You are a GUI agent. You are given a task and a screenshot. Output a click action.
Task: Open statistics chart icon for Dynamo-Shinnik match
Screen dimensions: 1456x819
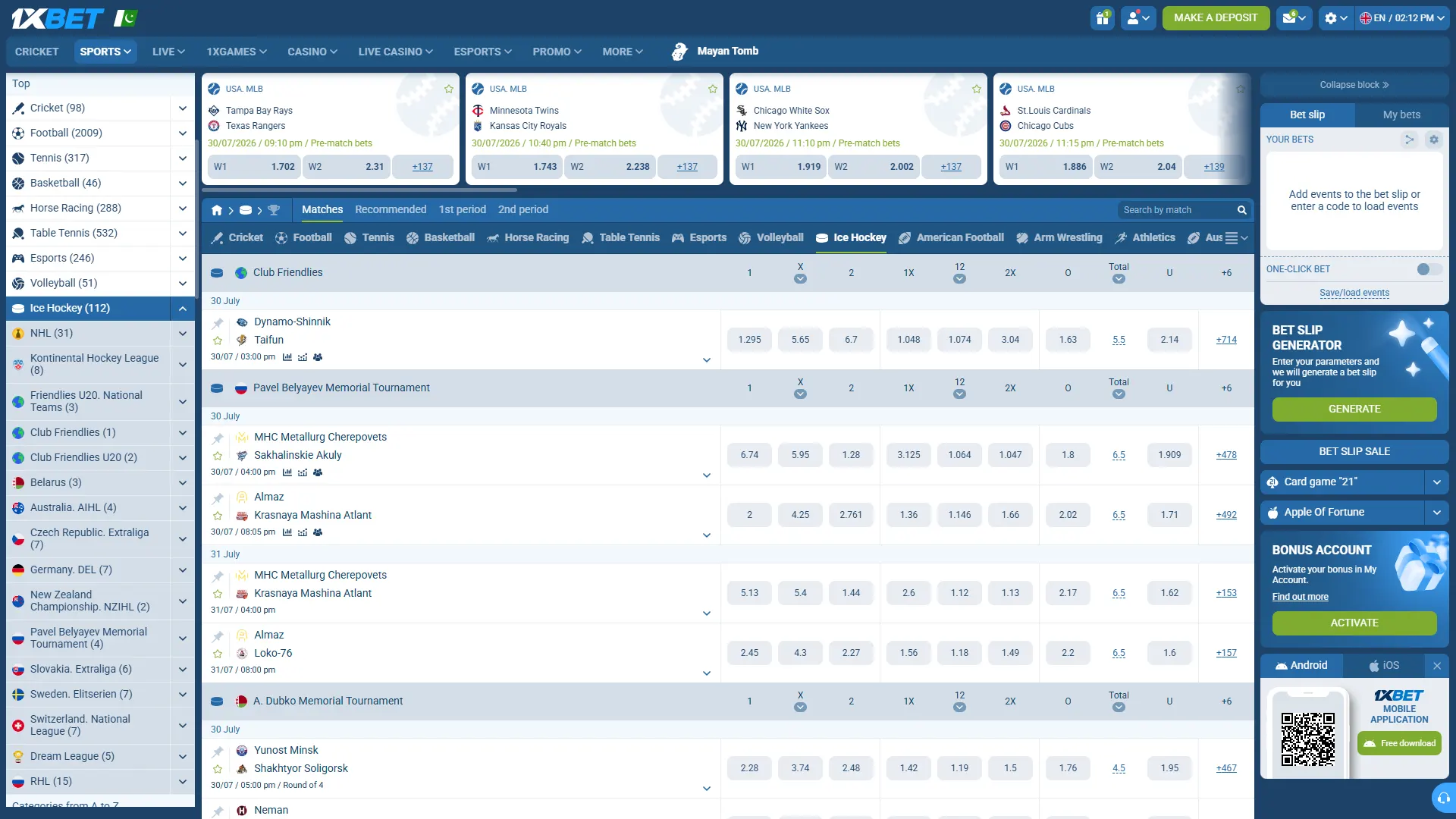click(287, 357)
